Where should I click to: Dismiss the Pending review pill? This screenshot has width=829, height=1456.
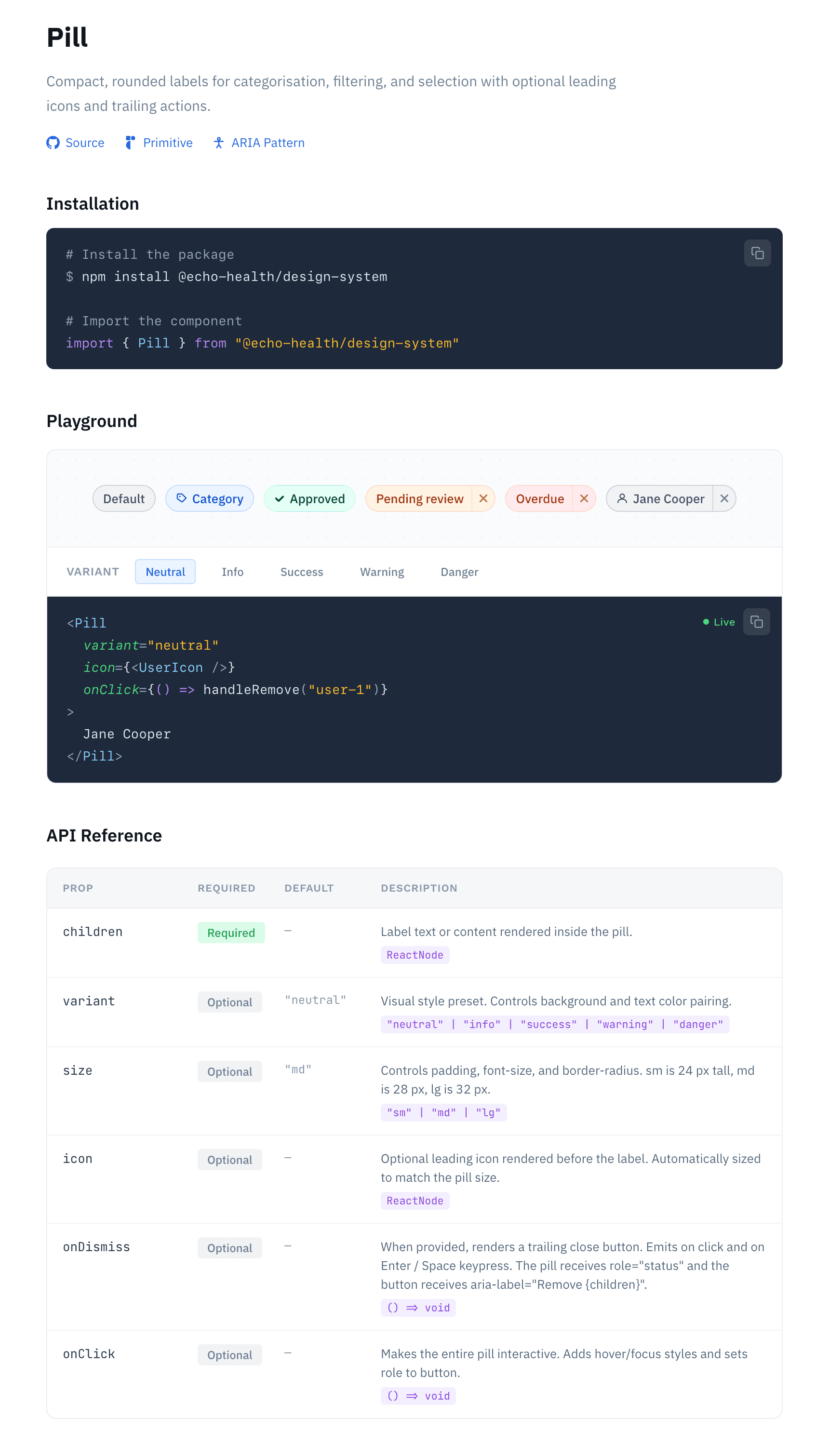pos(483,498)
